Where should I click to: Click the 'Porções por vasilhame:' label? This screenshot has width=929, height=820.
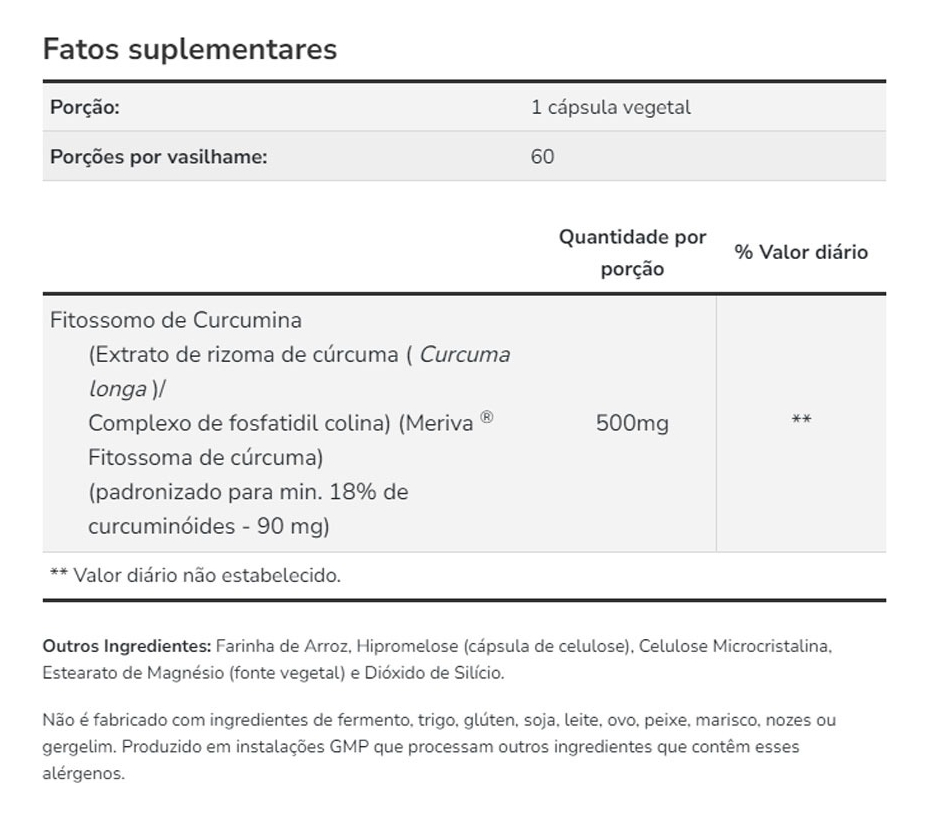(x=159, y=157)
